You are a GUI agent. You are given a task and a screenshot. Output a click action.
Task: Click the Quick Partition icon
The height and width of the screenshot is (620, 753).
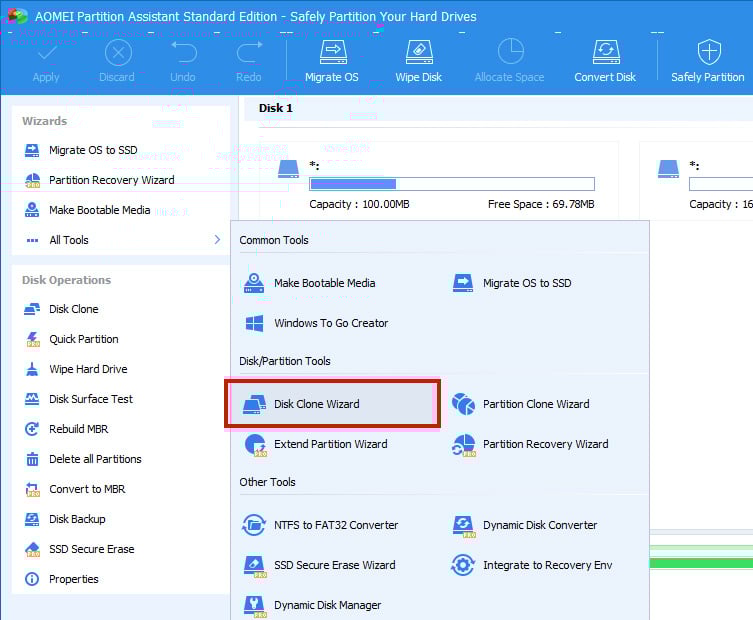(x=33, y=339)
